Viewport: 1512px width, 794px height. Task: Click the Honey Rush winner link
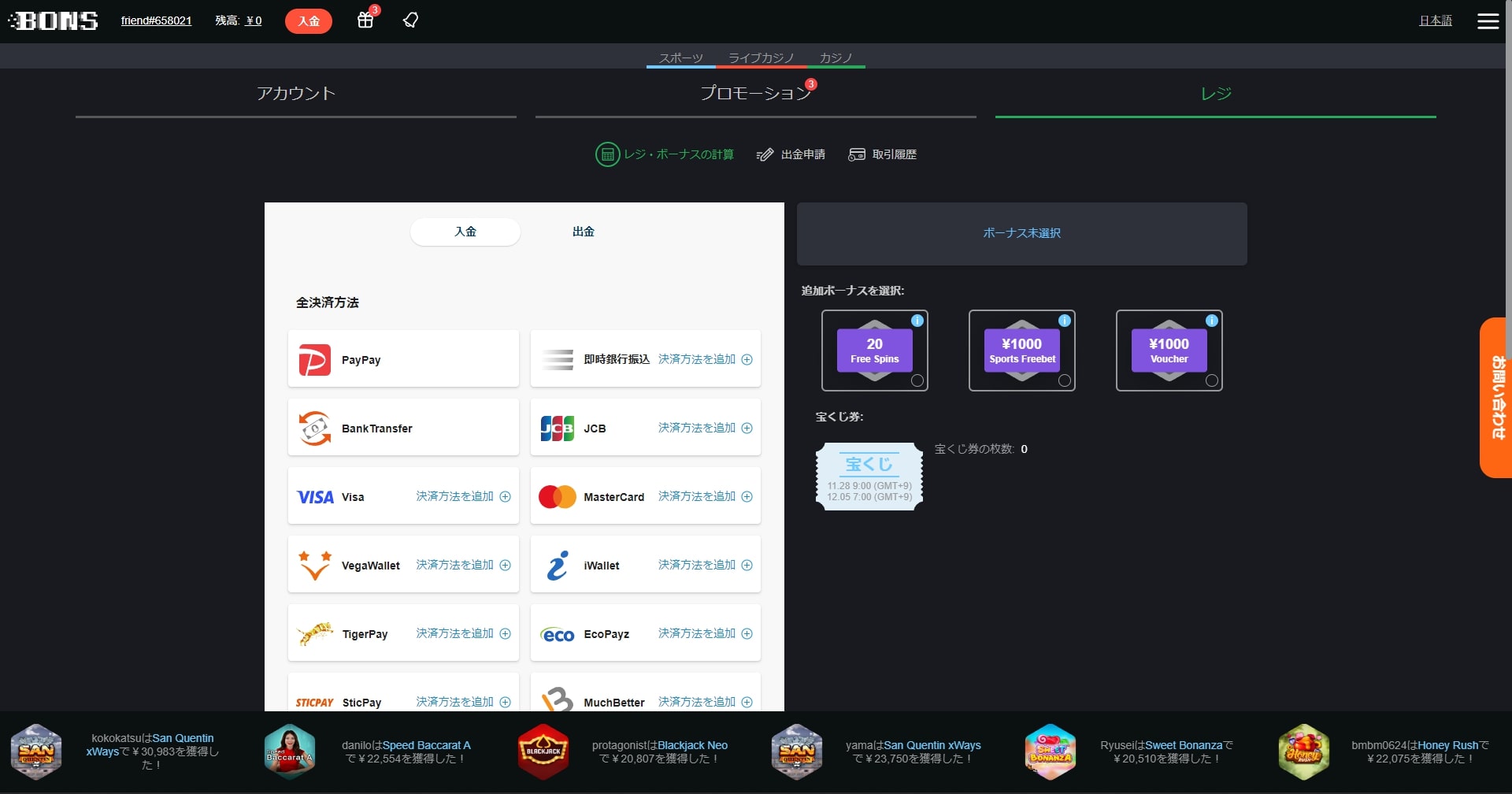click(x=1448, y=745)
